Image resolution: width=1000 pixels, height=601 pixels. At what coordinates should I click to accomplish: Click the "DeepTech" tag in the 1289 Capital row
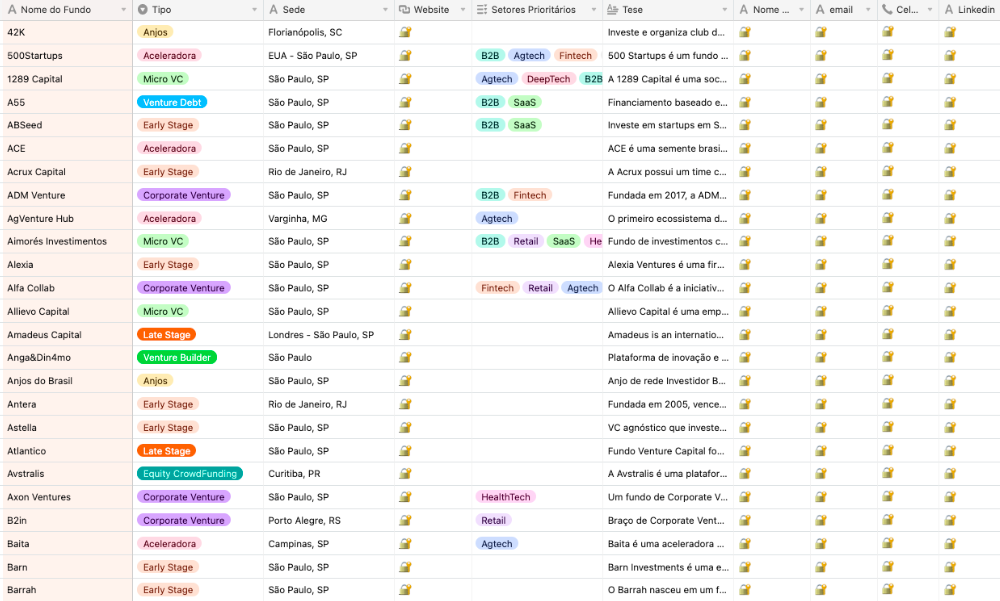point(548,78)
